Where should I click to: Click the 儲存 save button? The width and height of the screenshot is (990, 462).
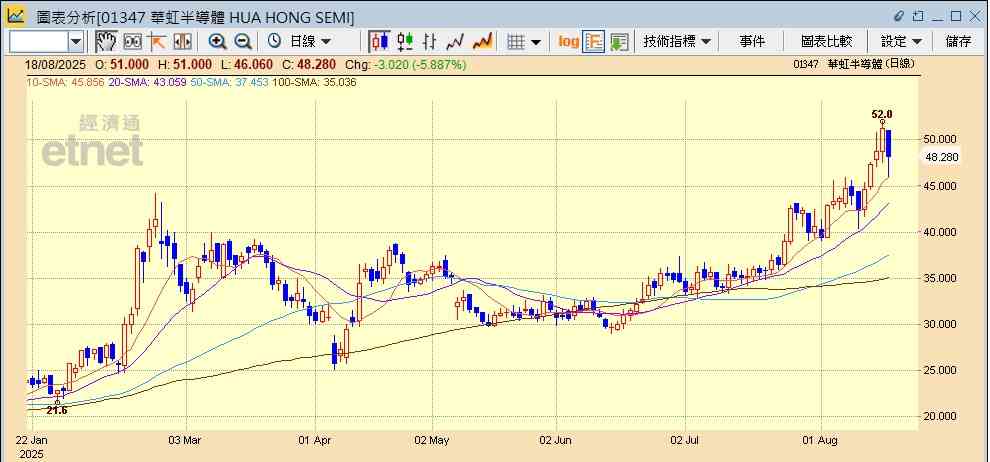click(958, 42)
